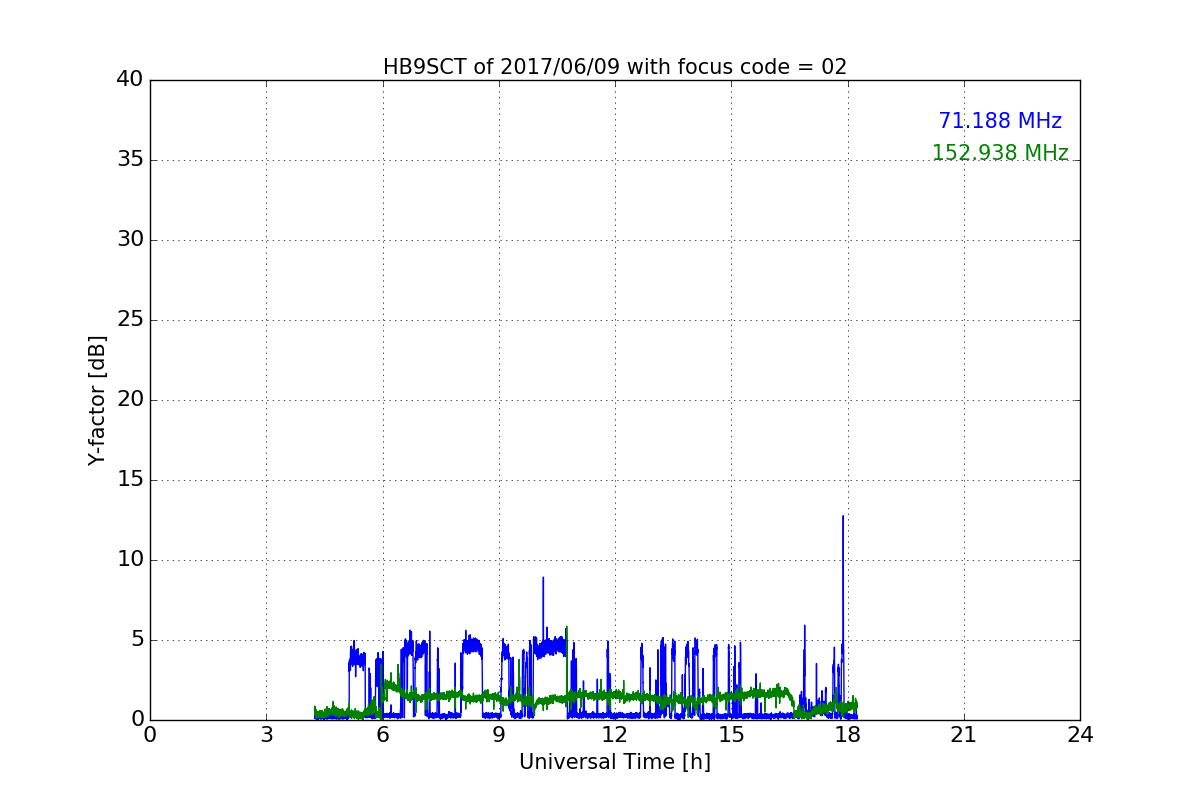Viewport: 1200px width, 800px height.
Task: Click the y-axis tick label 20
Action: point(130,400)
